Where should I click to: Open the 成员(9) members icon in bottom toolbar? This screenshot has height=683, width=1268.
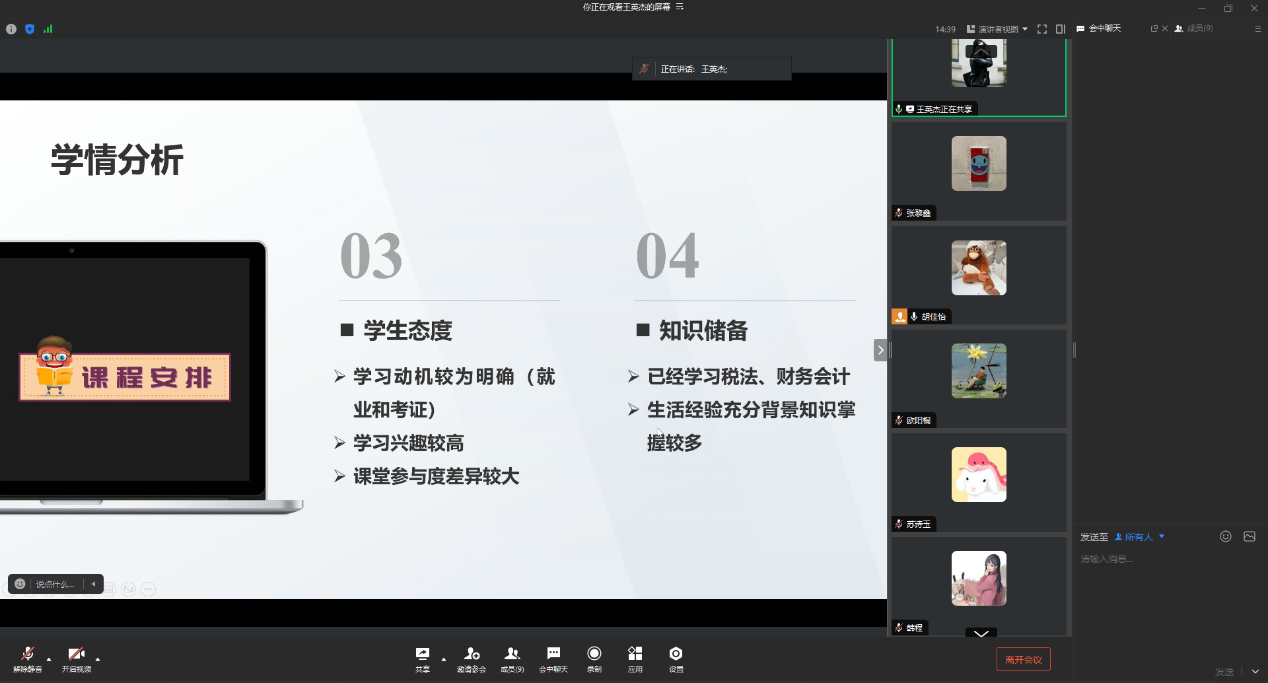(512, 657)
